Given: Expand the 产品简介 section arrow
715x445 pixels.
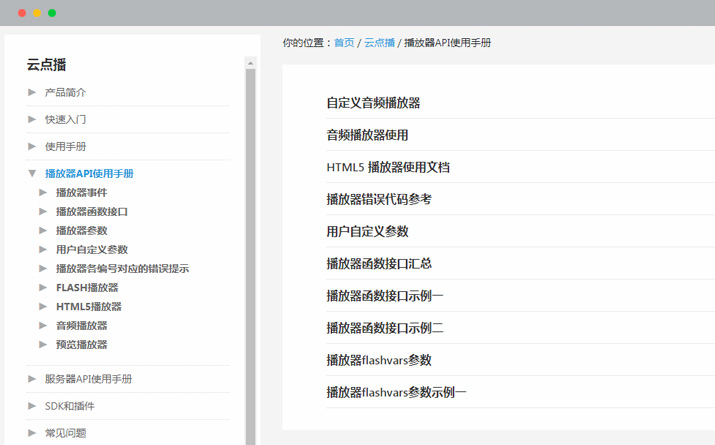Looking at the screenshot, I should (x=32, y=93).
